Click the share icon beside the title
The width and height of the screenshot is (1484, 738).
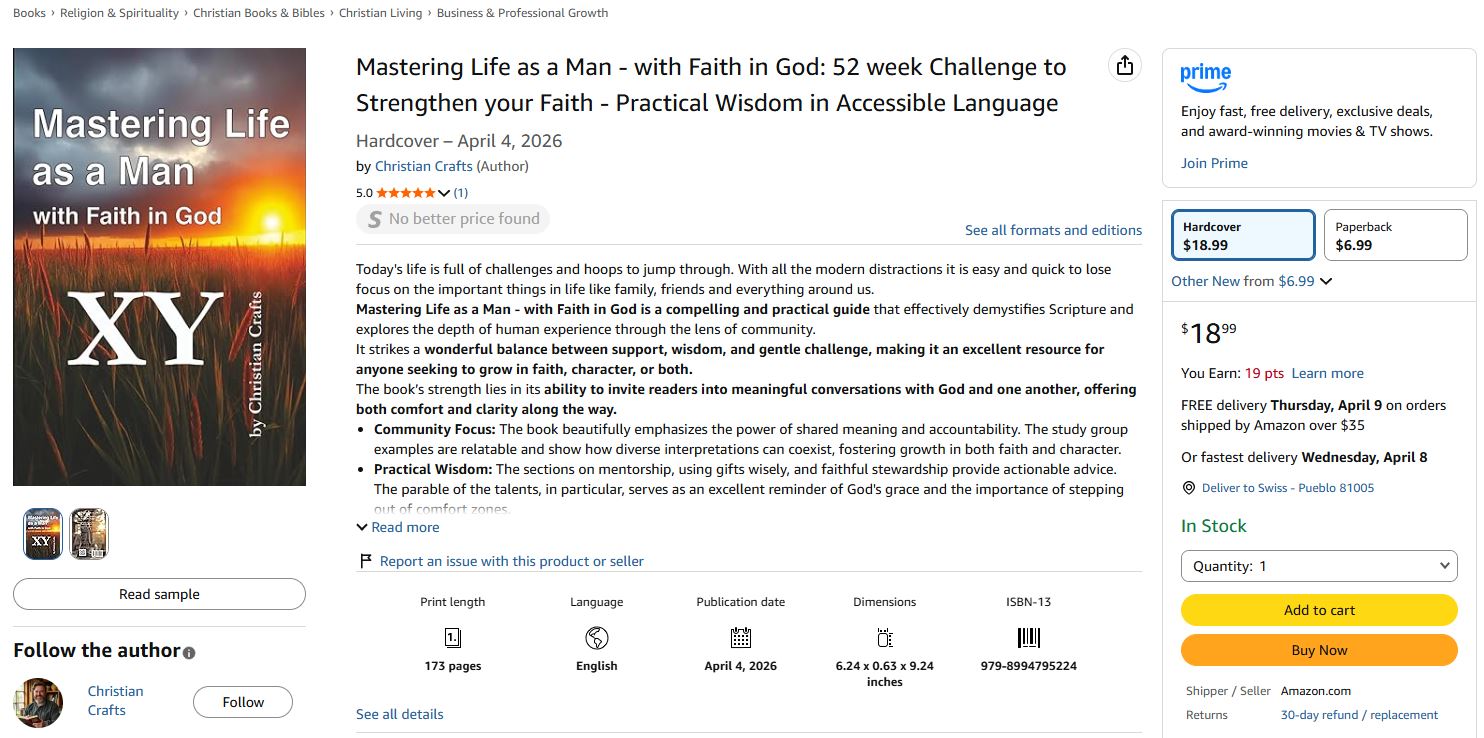click(1125, 66)
